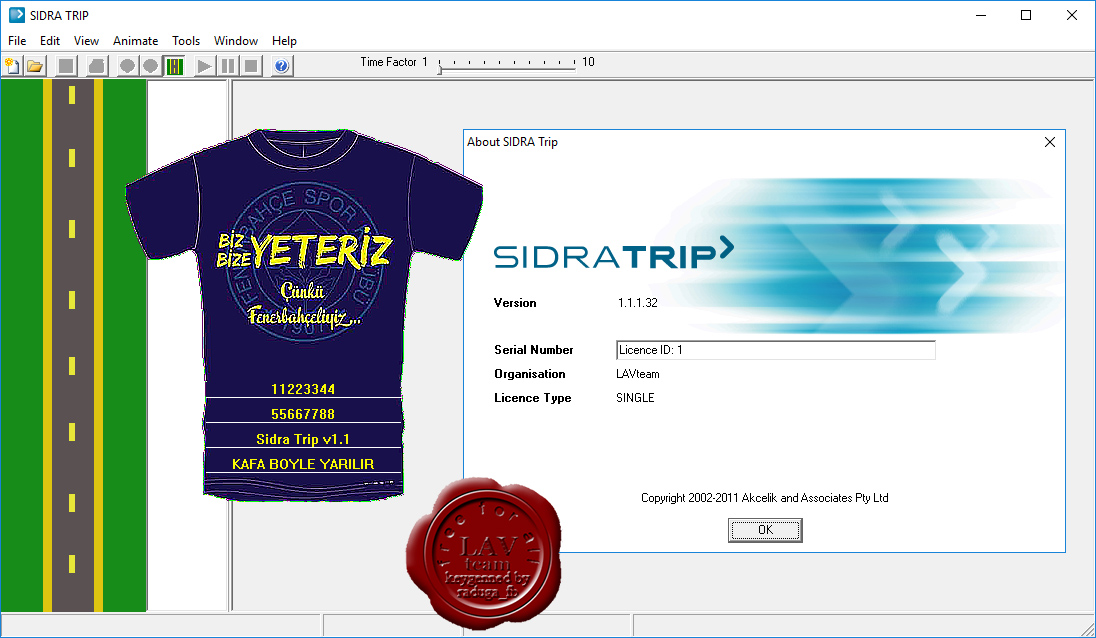
Task: Click the SIDRA TRIP app icon in the title bar
Action: click(x=16, y=15)
